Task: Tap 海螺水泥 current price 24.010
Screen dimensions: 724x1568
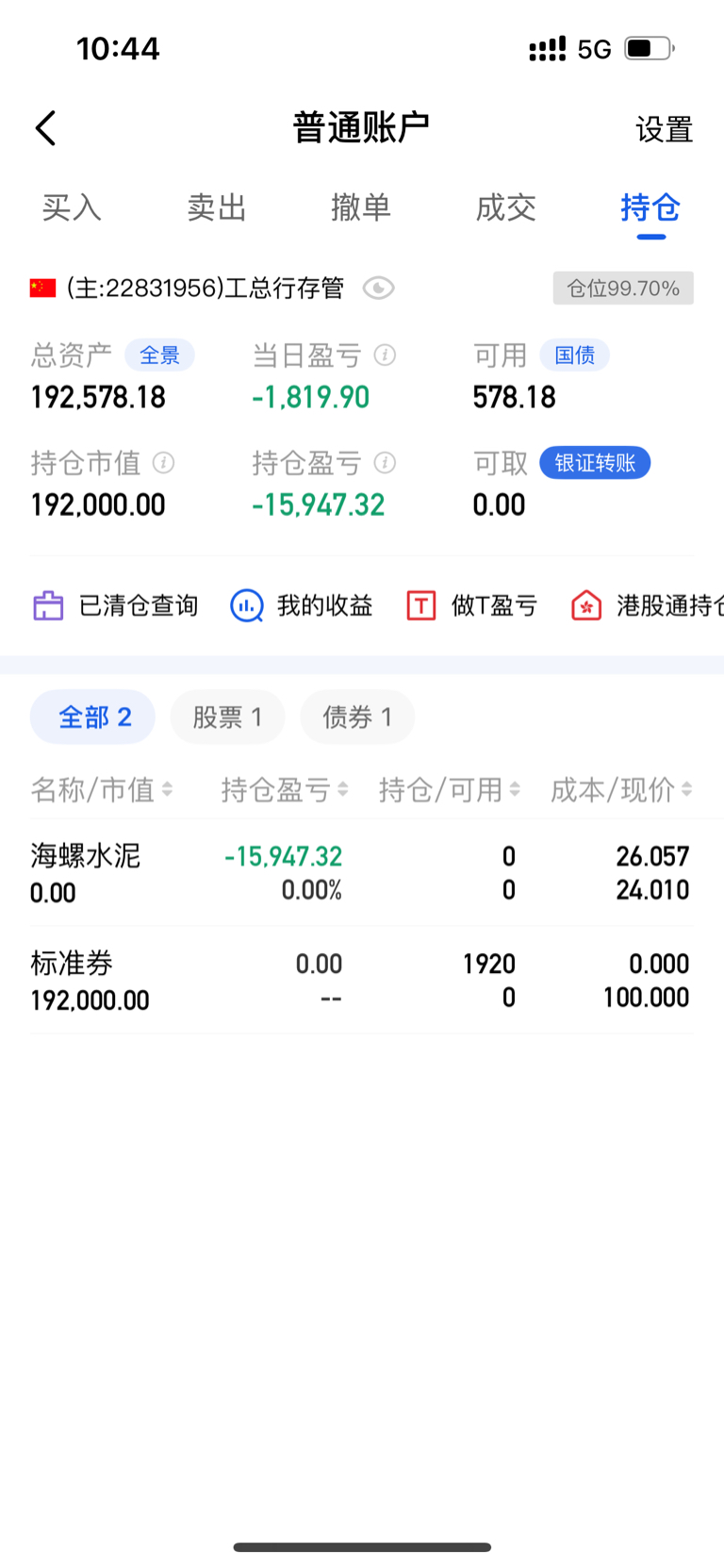Action: tap(652, 889)
